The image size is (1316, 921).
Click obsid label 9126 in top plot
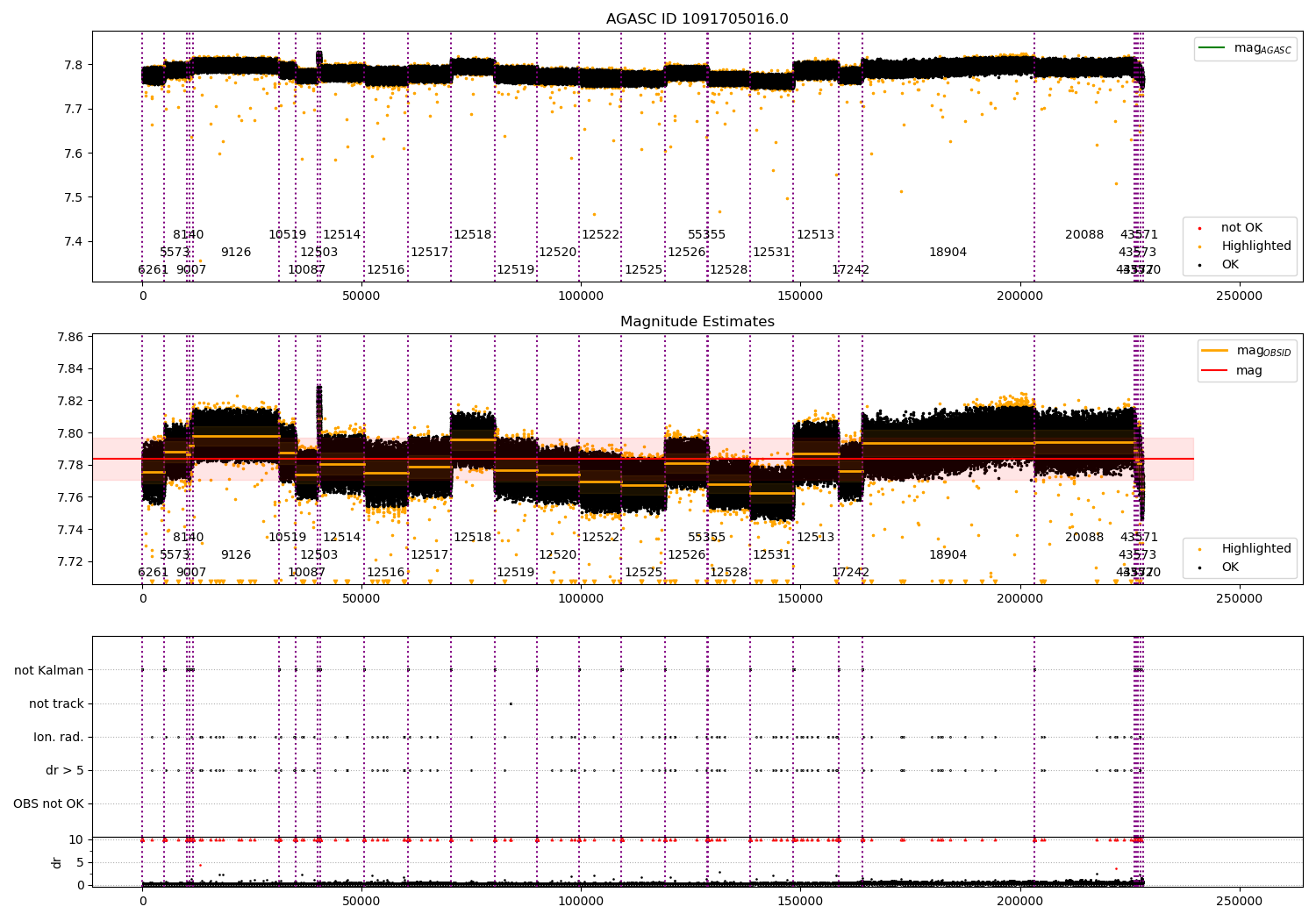(236, 253)
